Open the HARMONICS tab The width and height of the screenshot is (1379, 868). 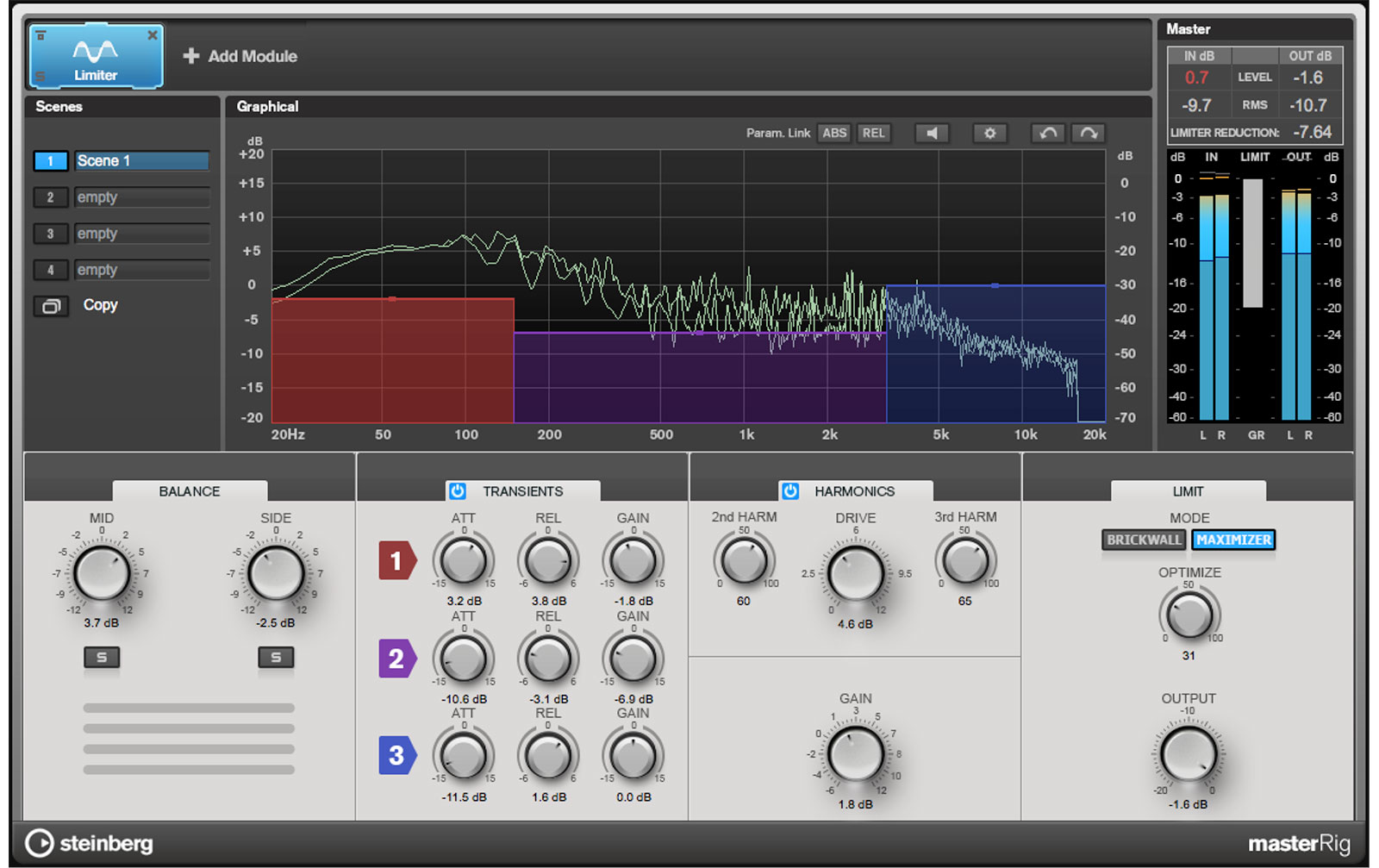pyautogui.click(x=854, y=490)
